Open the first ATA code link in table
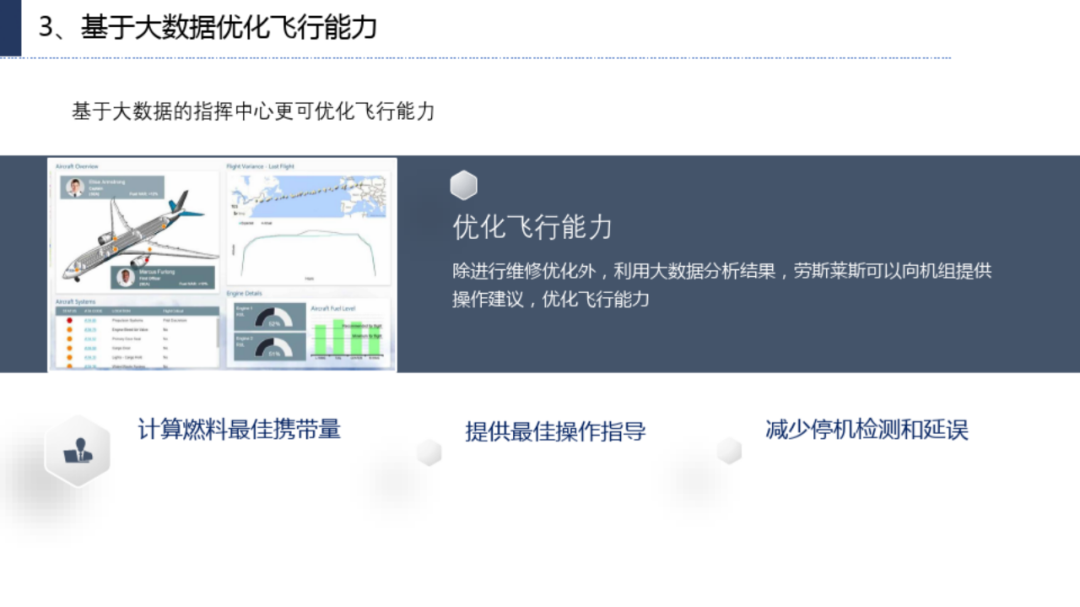 90,320
